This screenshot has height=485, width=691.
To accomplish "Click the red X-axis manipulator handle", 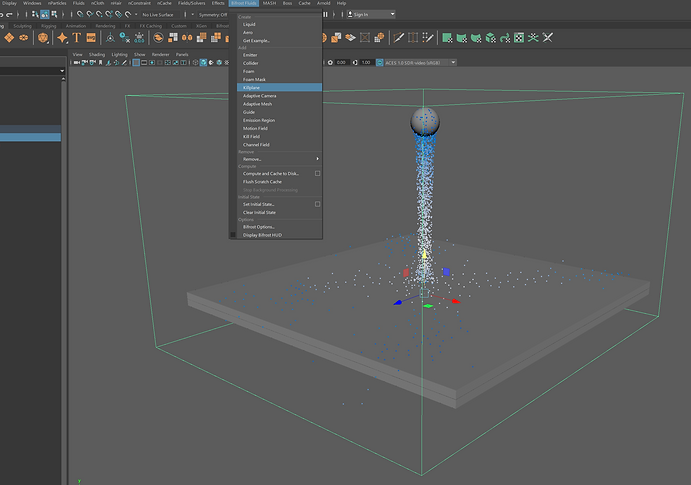I will point(456,301).
